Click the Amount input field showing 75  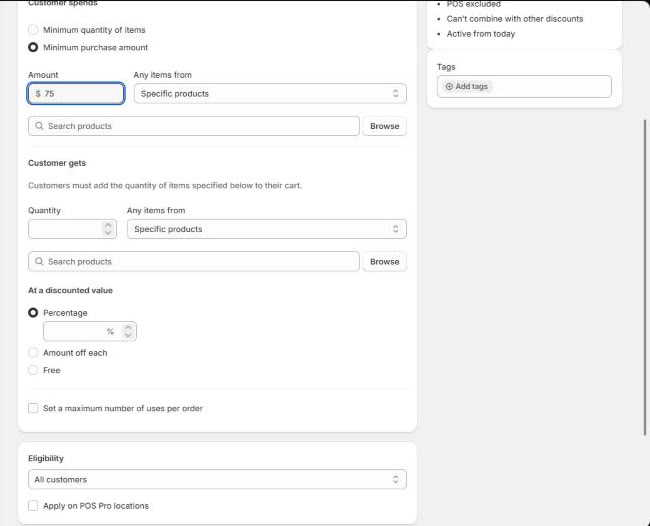(x=76, y=94)
